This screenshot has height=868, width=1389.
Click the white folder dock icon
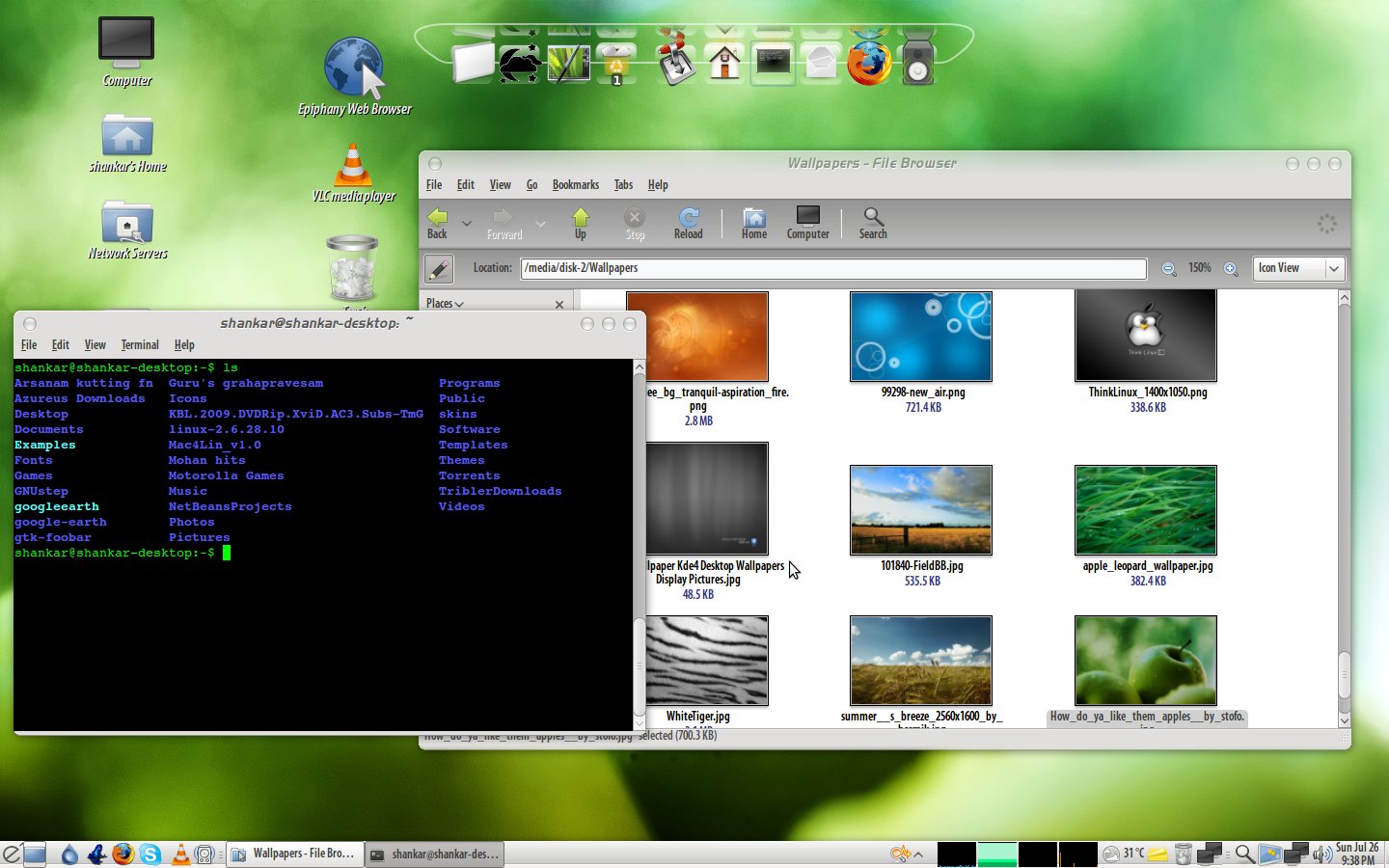[x=473, y=63]
